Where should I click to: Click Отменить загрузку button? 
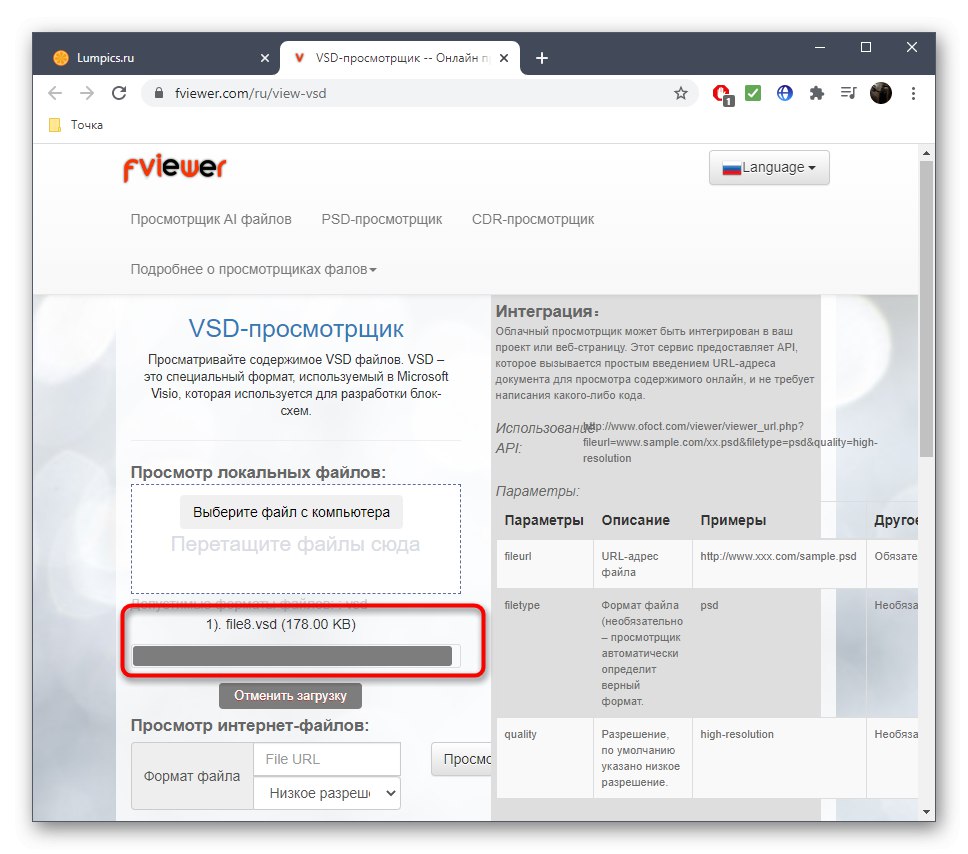(290, 695)
